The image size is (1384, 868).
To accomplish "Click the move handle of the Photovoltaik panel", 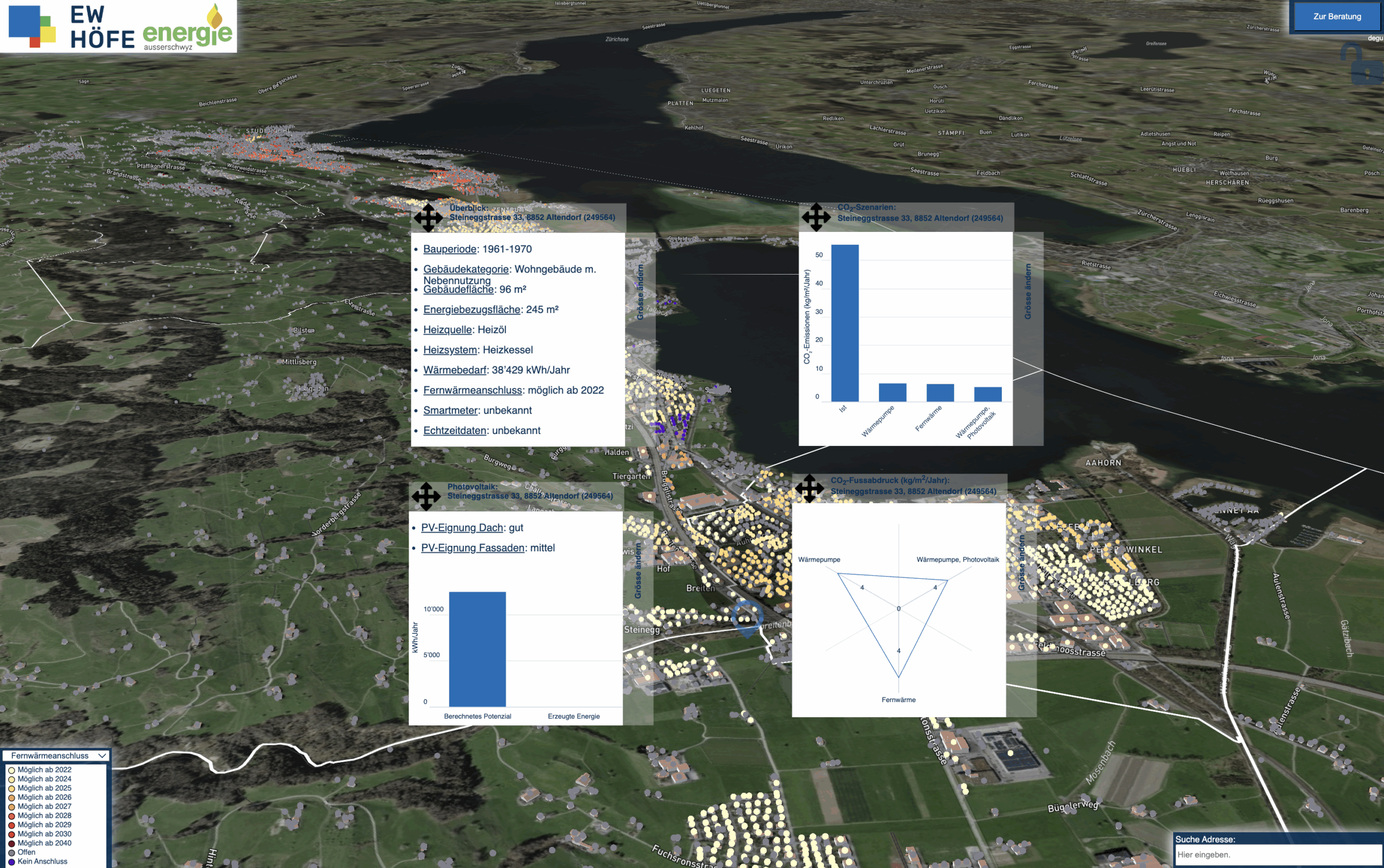I will 426,496.
